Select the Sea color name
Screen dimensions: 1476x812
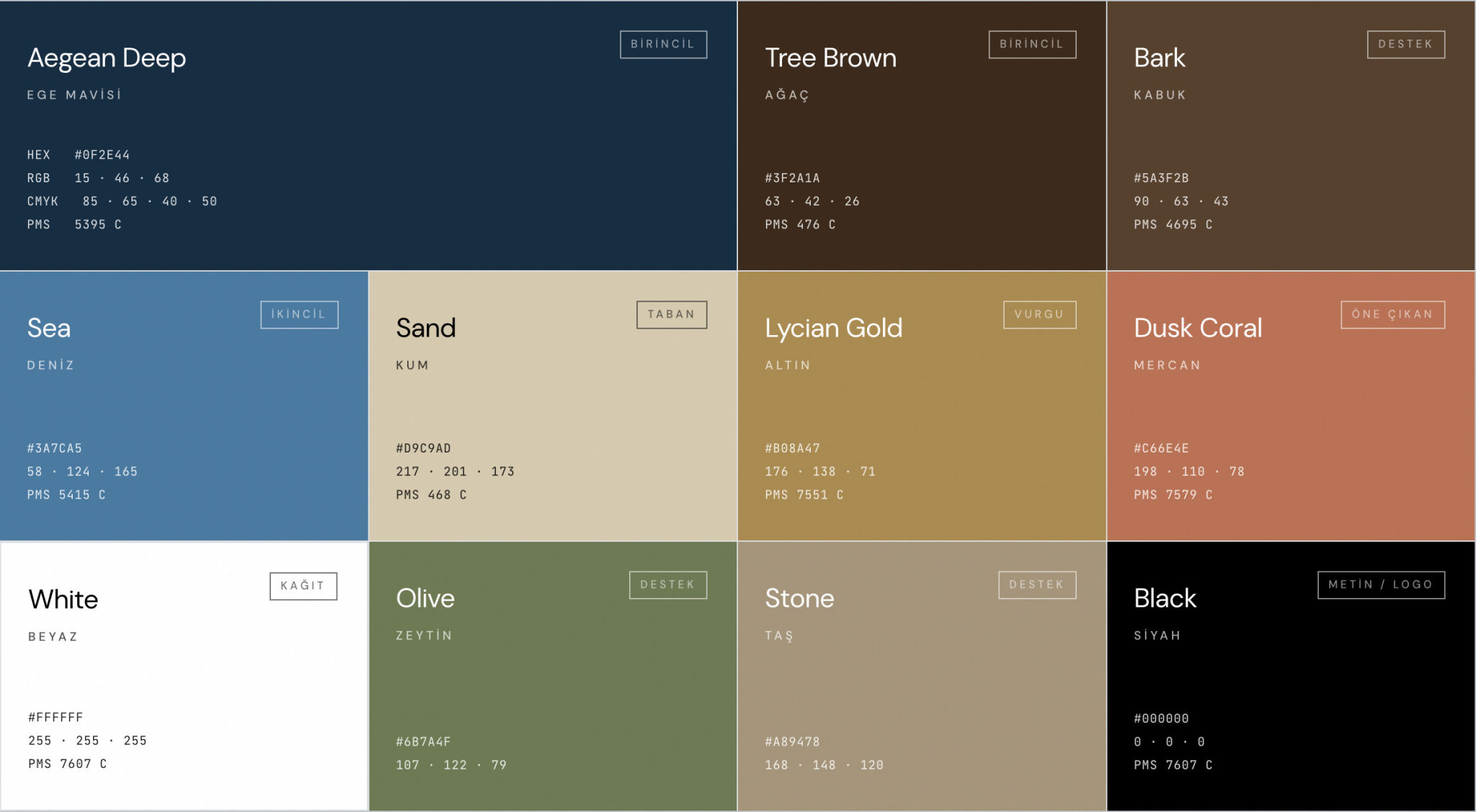49,328
